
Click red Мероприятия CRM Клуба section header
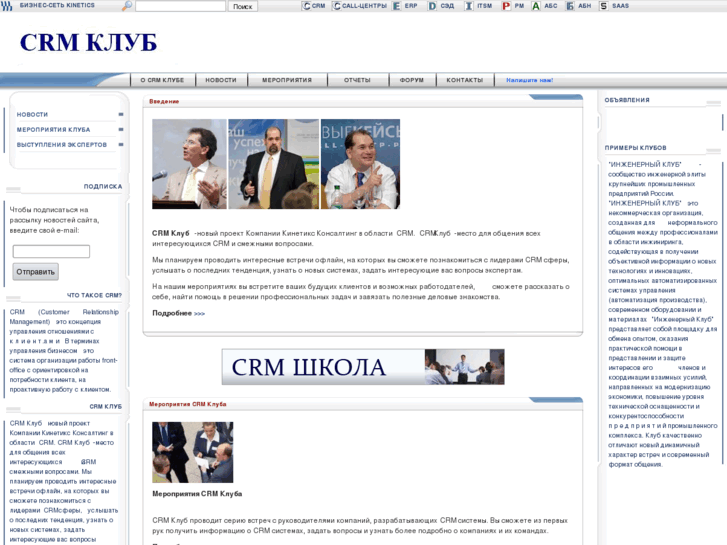coord(188,404)
